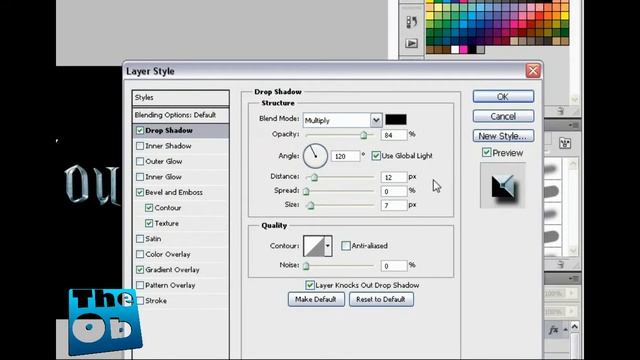This screenshot has width=640, height=360.
Task: Select the Styles list header
Action: [x=180, y=98]
